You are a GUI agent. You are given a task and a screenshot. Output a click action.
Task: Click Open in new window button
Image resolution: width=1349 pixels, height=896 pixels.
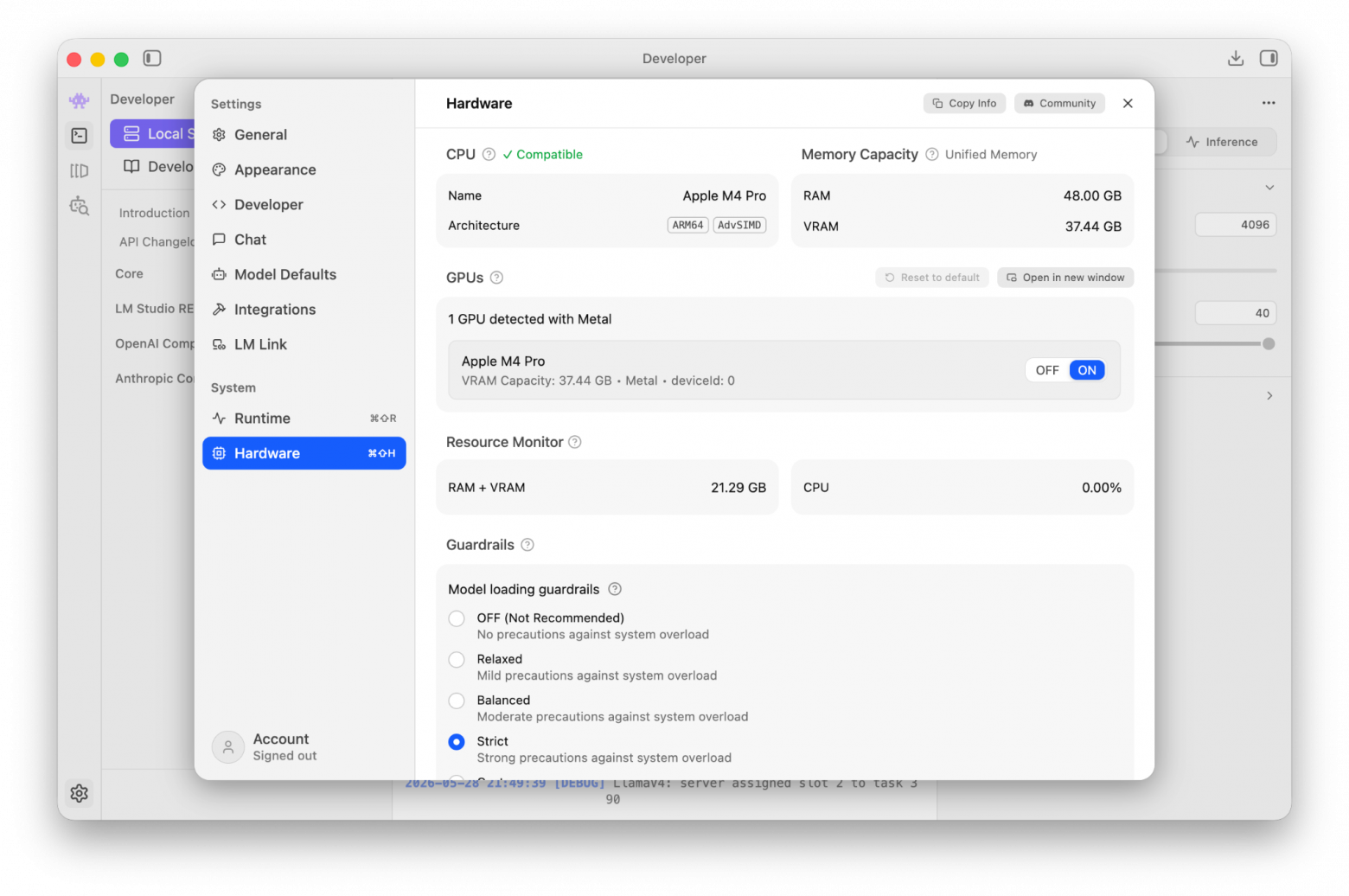[x=1065, y=278]
